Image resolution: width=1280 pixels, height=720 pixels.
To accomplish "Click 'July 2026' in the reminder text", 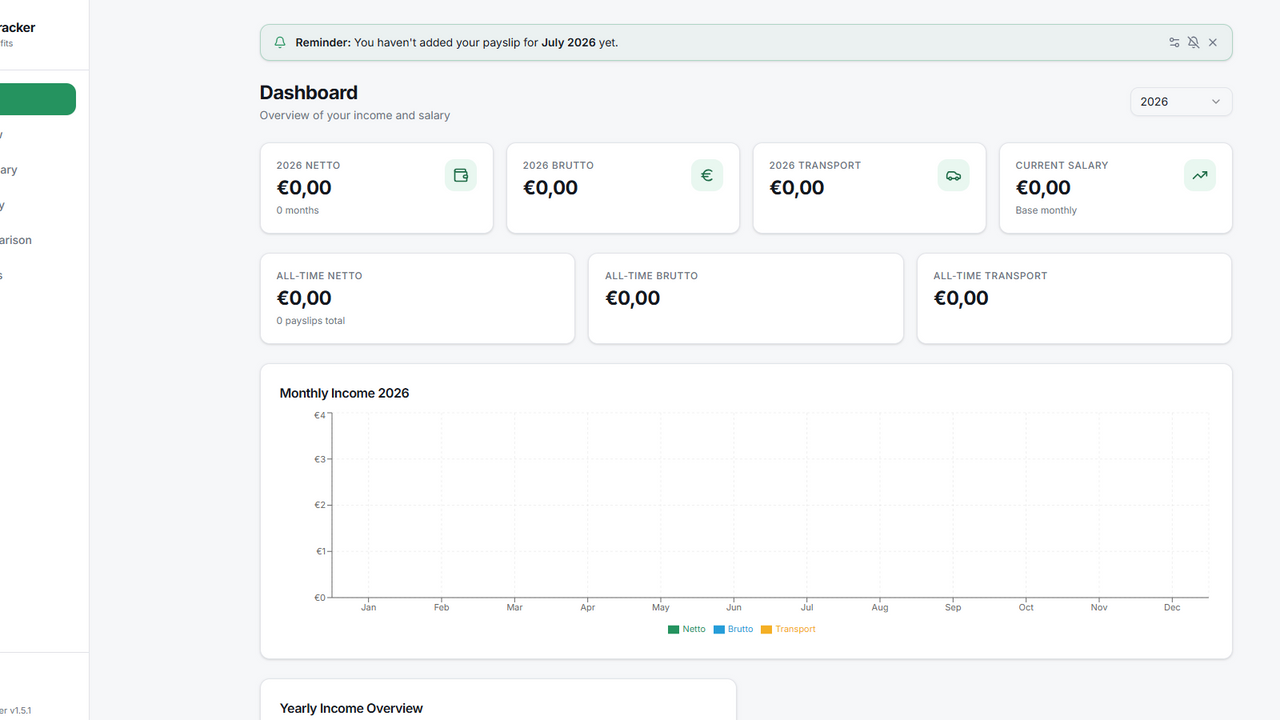I will coord(568,43).
